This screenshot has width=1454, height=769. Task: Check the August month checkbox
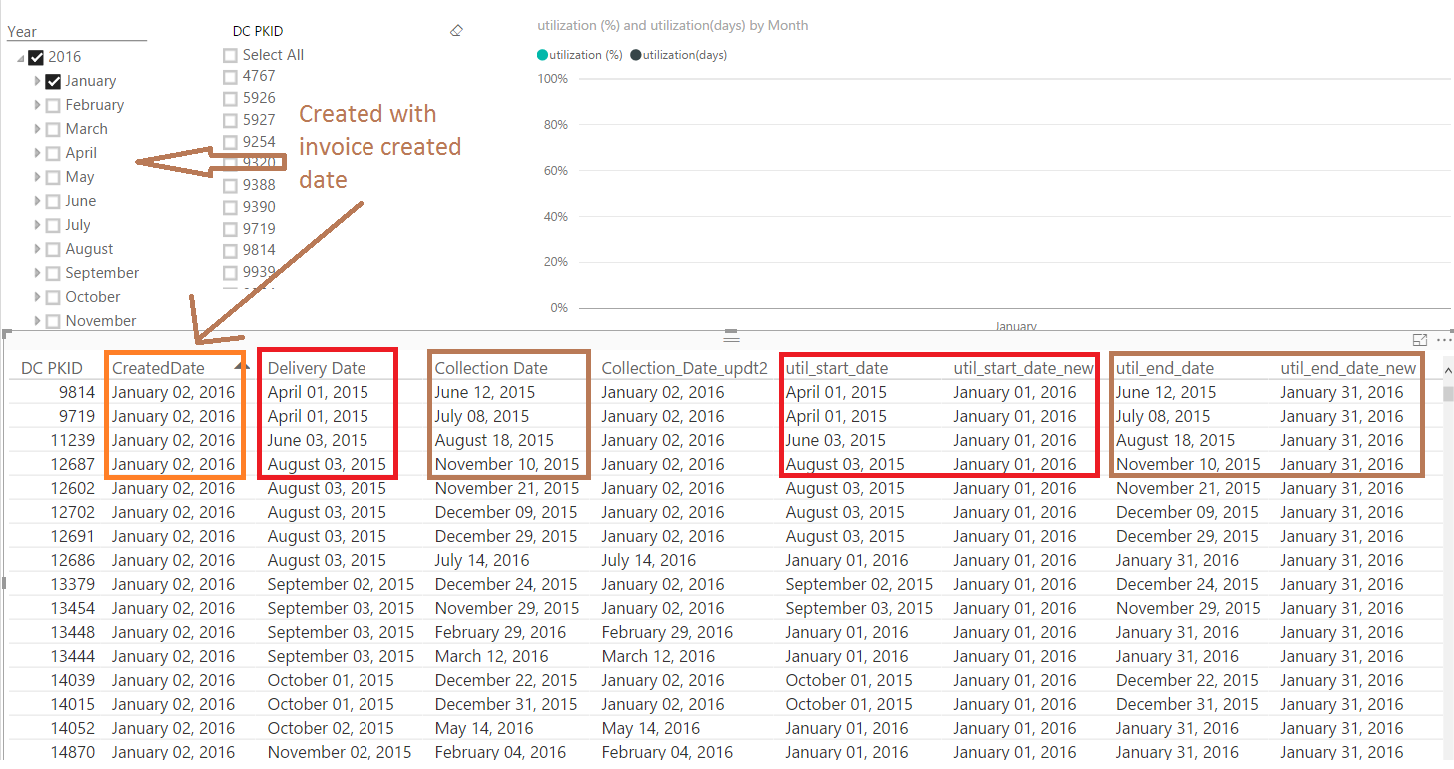point(54,249)
